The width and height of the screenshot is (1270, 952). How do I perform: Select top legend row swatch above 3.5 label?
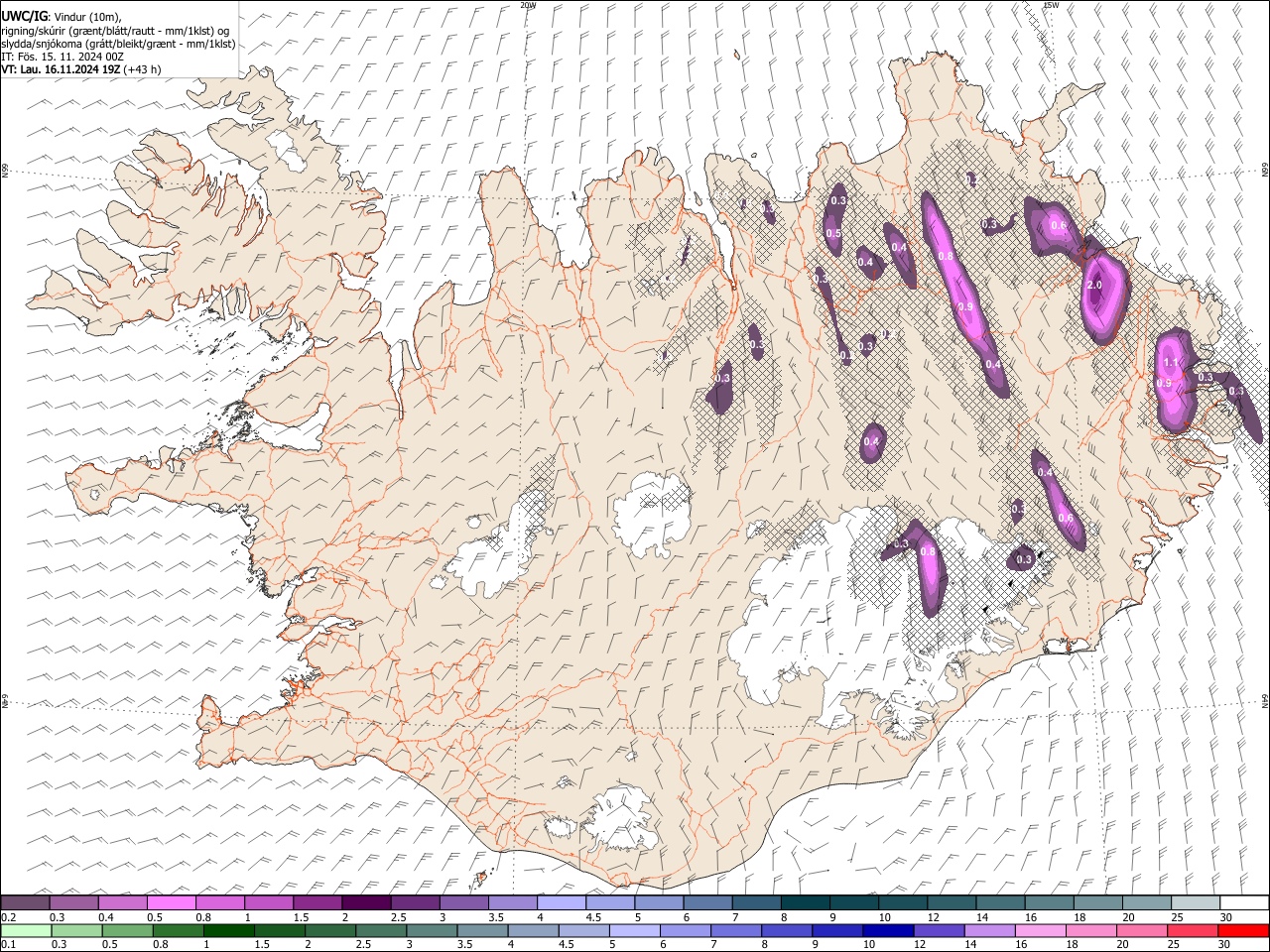coord(513,902)
